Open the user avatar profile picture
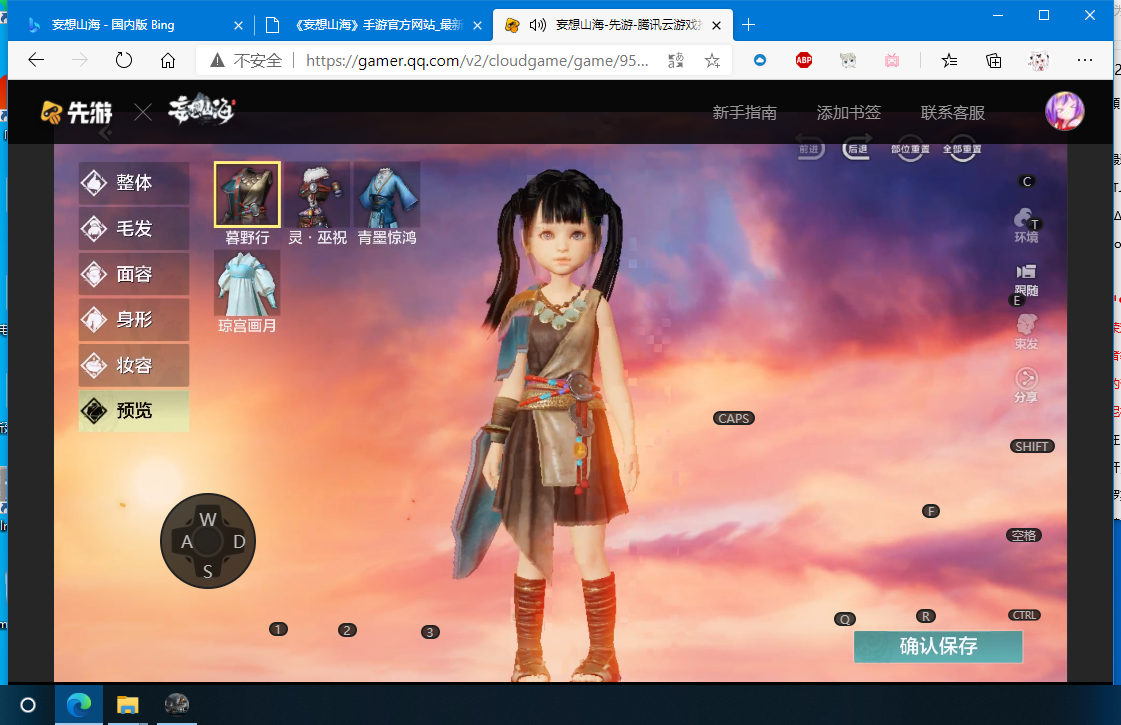 (1065, 111)
